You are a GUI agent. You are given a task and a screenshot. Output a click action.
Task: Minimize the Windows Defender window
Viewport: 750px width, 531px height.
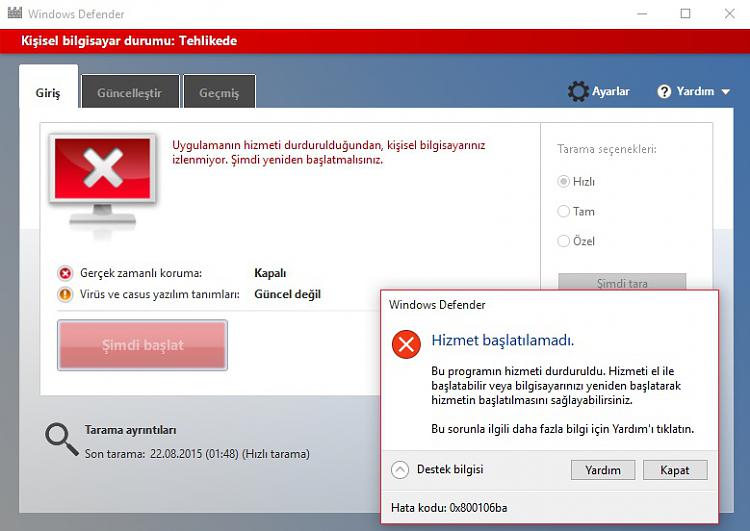click(x=642, y=13)
